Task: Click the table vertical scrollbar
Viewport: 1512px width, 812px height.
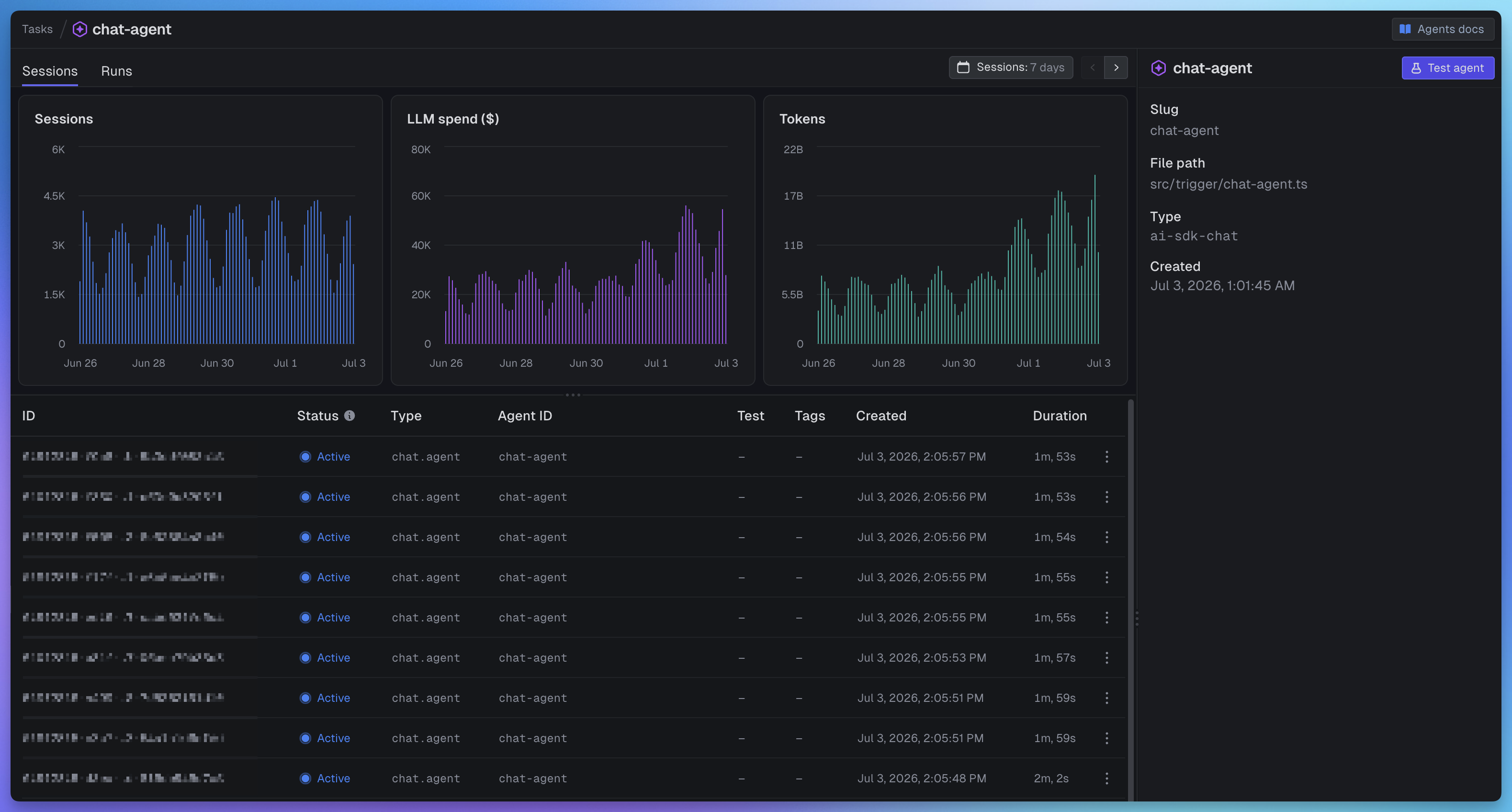Action: 1130,599
